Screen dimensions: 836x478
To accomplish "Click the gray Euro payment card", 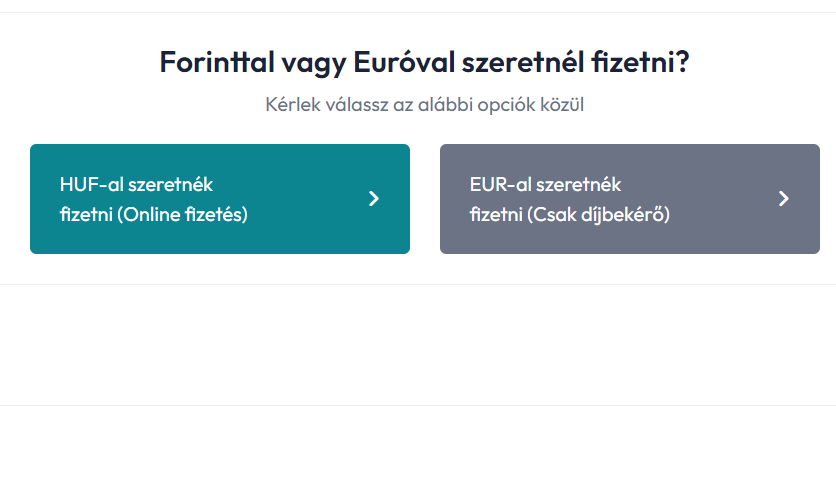I will click(x=630, y=199).
